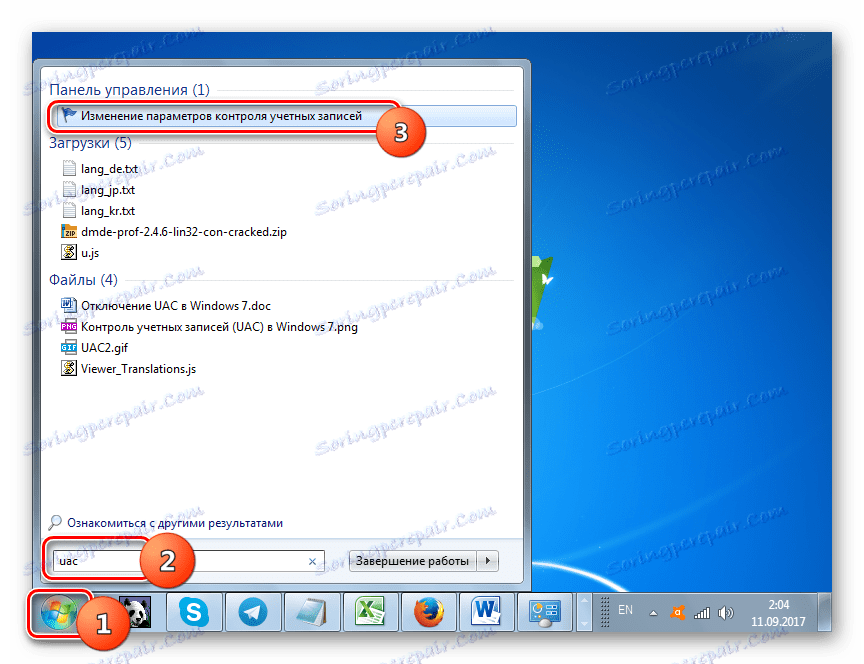Click the Файлы (4) group header
Image resolution: width=864 pixels, height=664 pixels.
tap(83, 280)
